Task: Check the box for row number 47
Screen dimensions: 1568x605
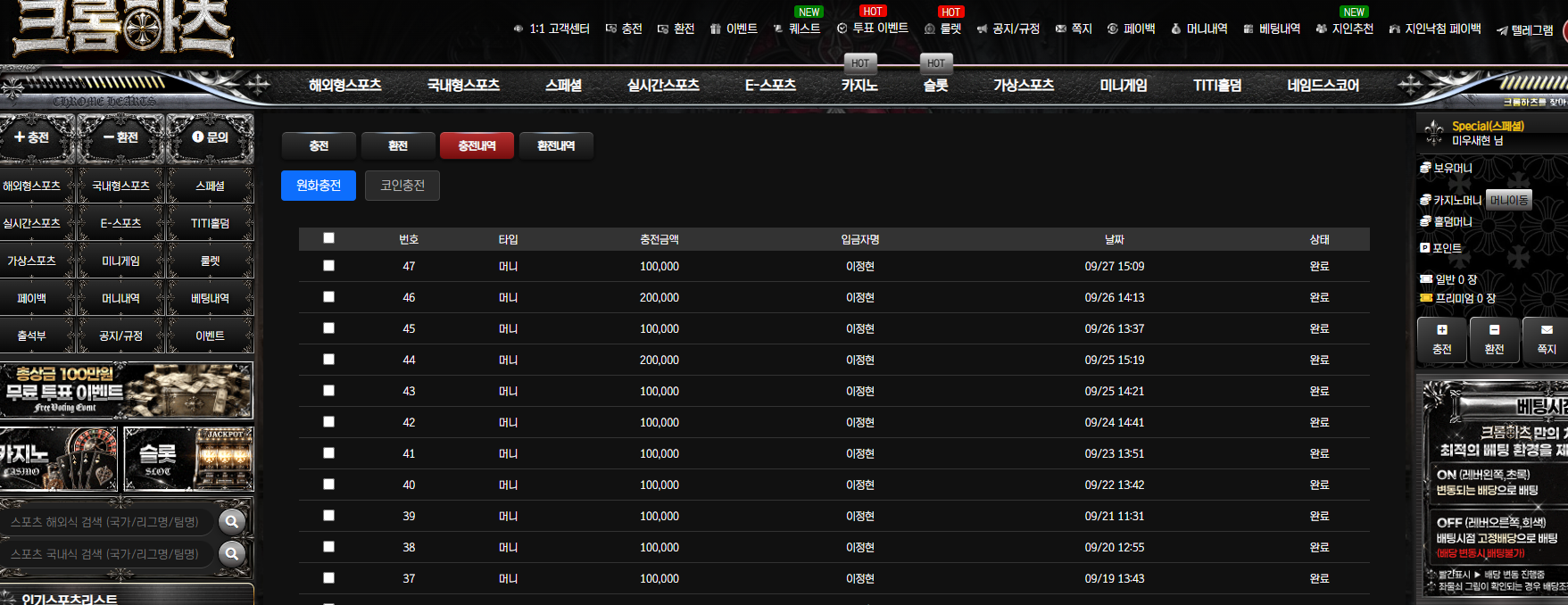Action: [328, 266]
